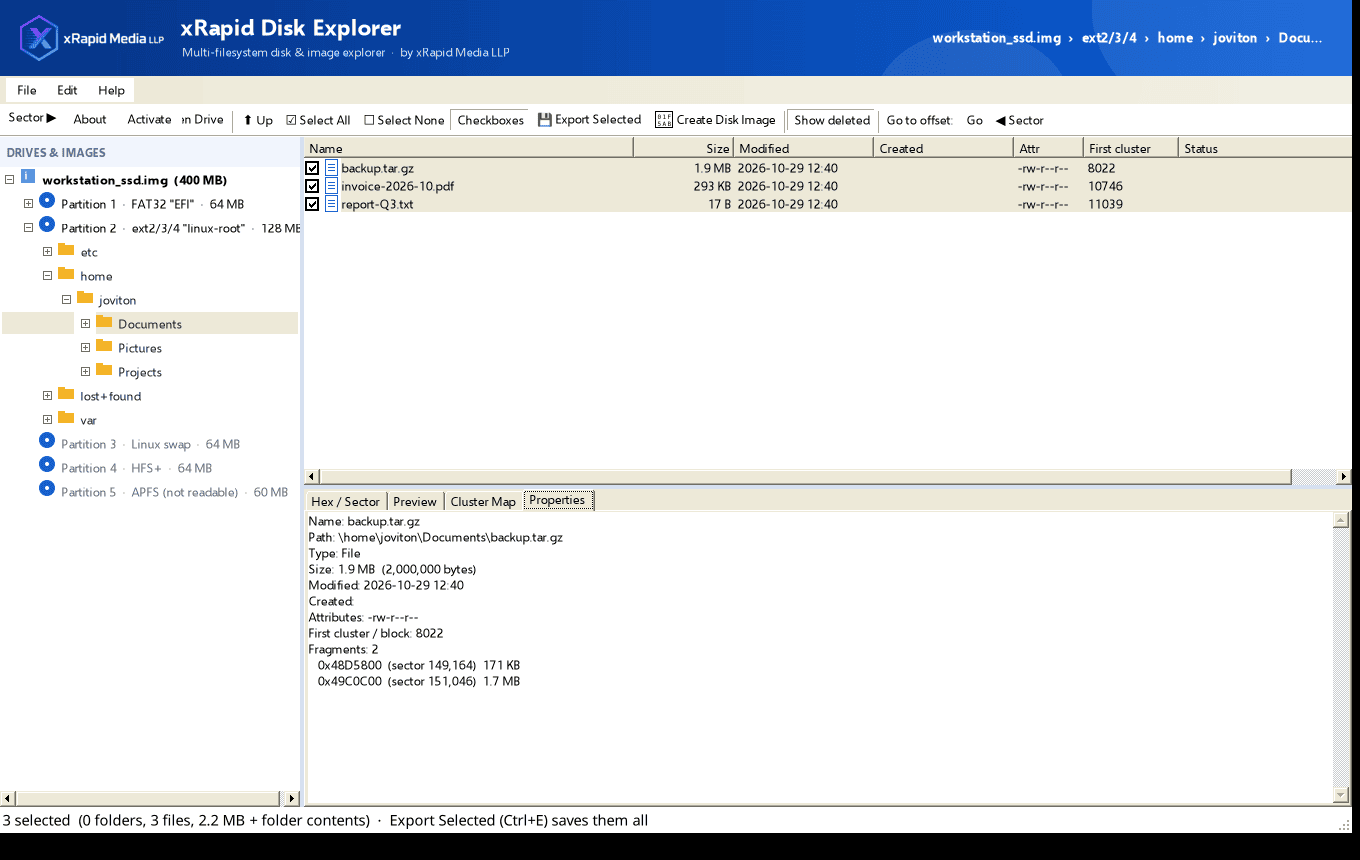Click the home breadcrumb in the header
Screen dimensions: 1360x860
(1175, 38)
